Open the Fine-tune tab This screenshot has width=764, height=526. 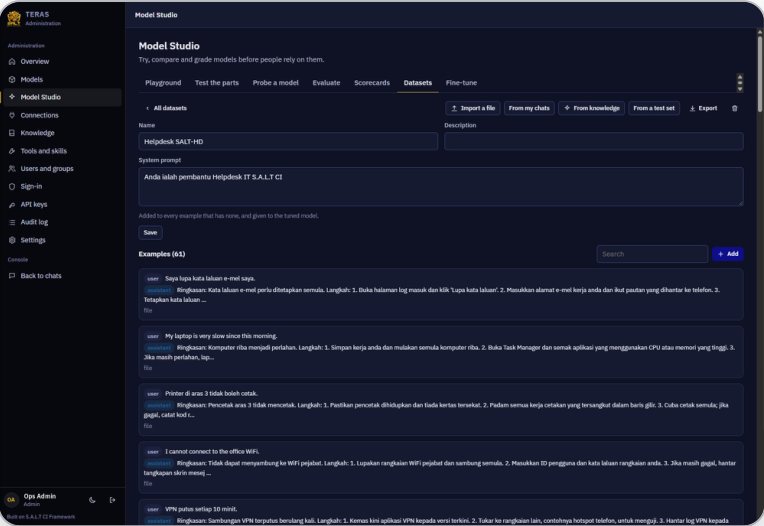pyautogui.click(x=461, y=83)
